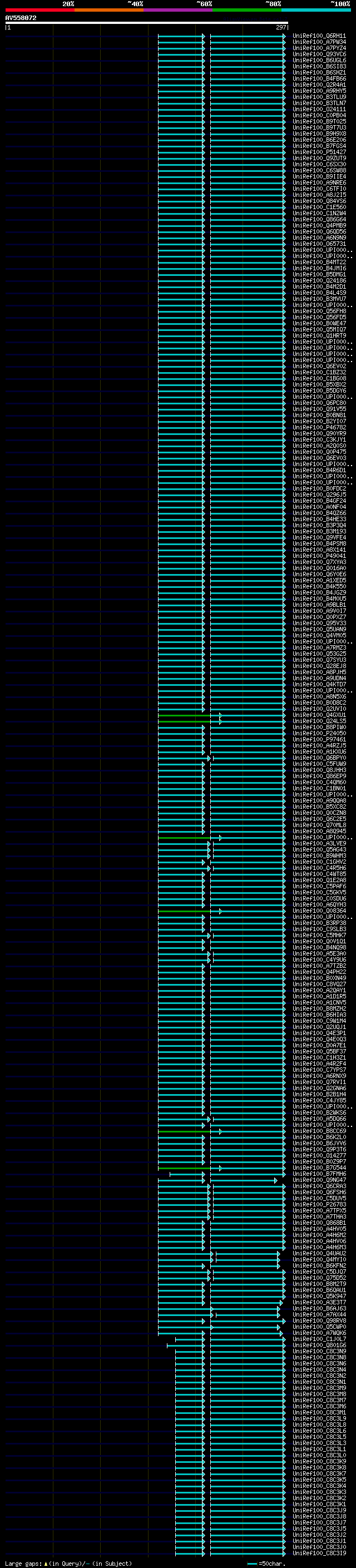Select label UniRef100_Q4GXU1
Screen dimensions: 356x1568
pyautogui.click(x=319, y=715)
